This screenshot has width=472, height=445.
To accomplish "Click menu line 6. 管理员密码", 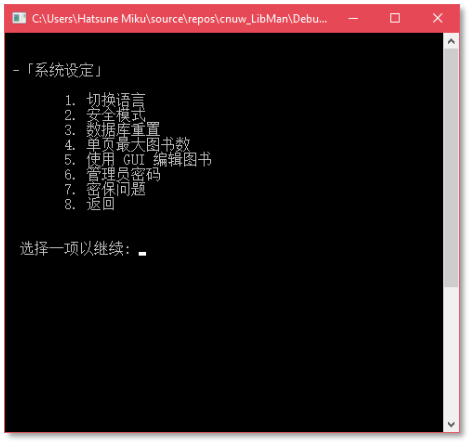I will (x=112, y=174).
